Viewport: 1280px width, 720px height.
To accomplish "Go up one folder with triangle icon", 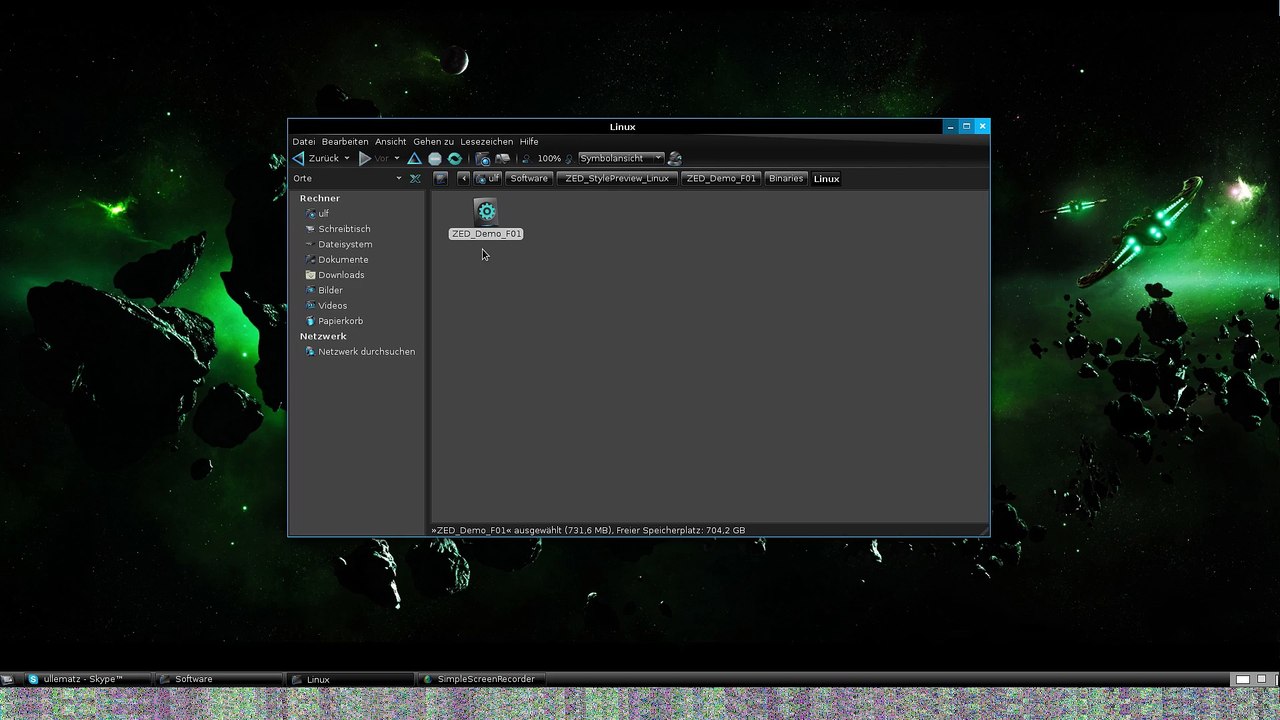I will coord(414,158).
